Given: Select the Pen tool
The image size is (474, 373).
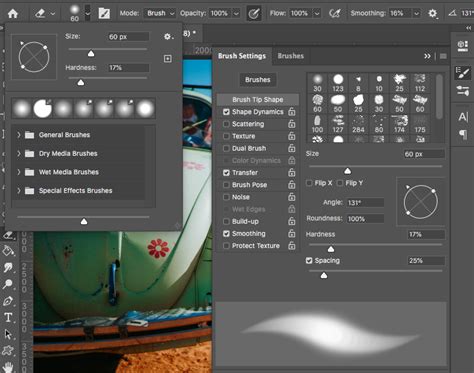Looking at the screenshot, I should point(8,301).
